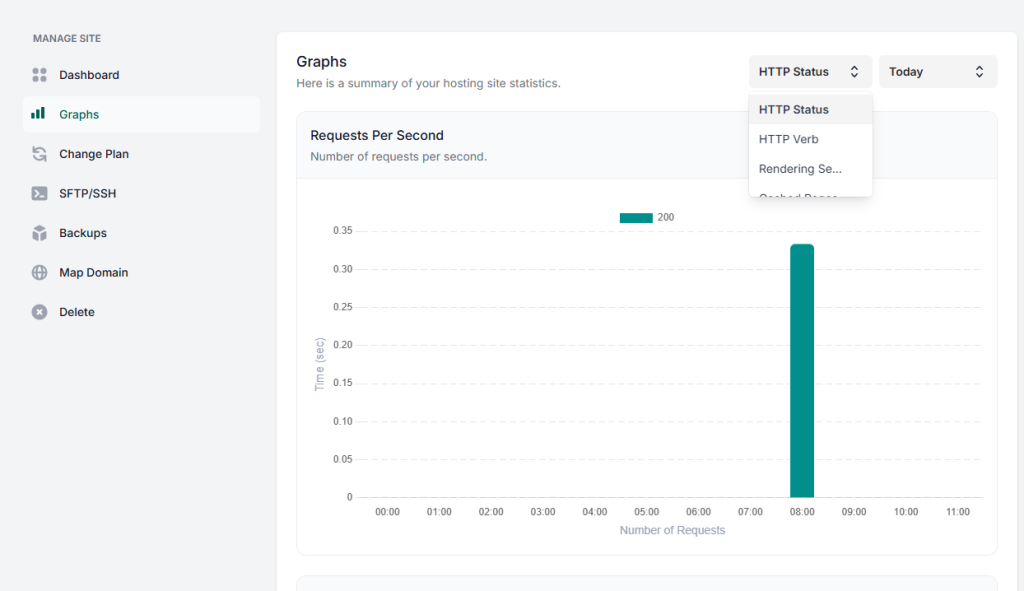
Task: Click the Dashboard grid icon
Action: coord(39,75)
